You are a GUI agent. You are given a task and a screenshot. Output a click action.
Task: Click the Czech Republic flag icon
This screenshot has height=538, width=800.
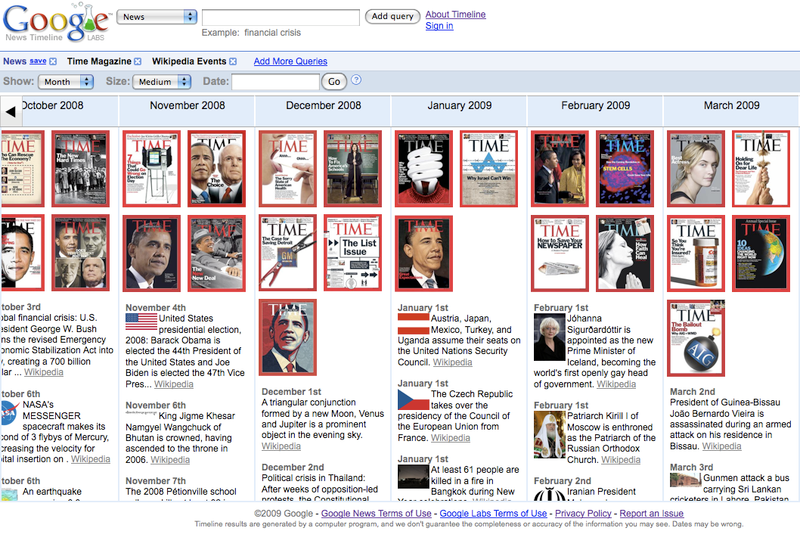click(413, 399)
